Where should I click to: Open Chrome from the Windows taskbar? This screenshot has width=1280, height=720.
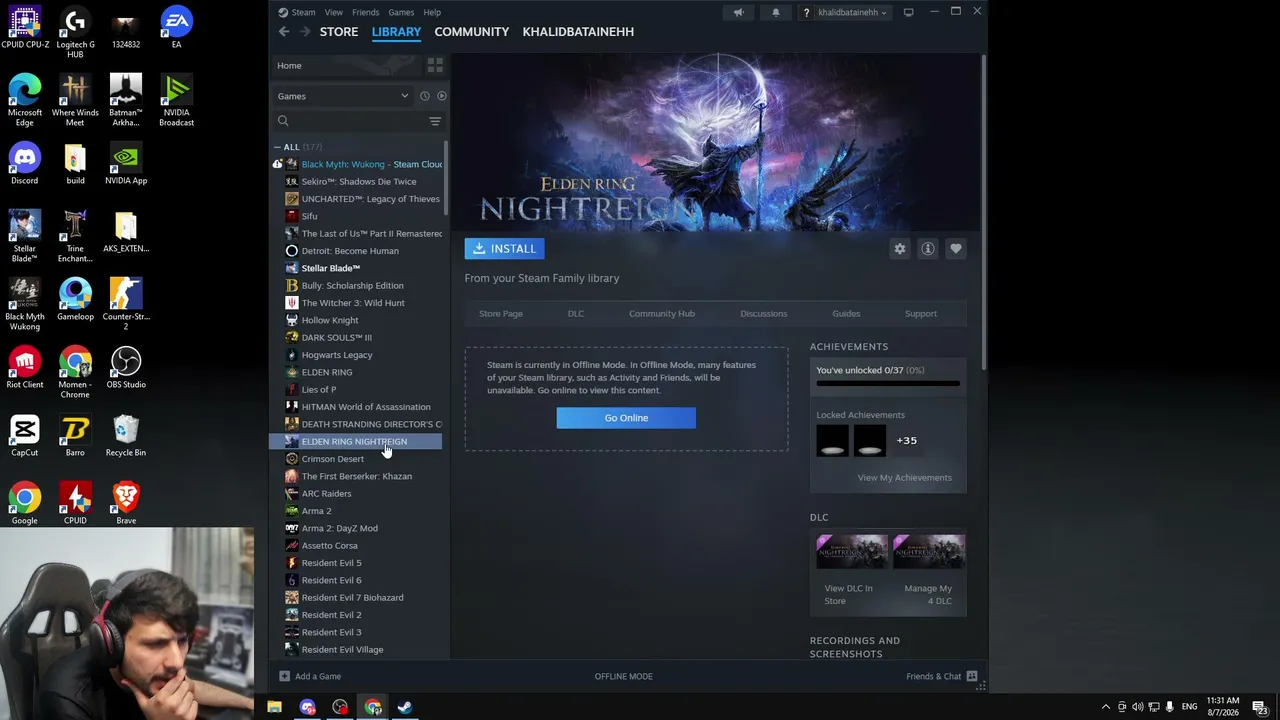pos(373,707)
